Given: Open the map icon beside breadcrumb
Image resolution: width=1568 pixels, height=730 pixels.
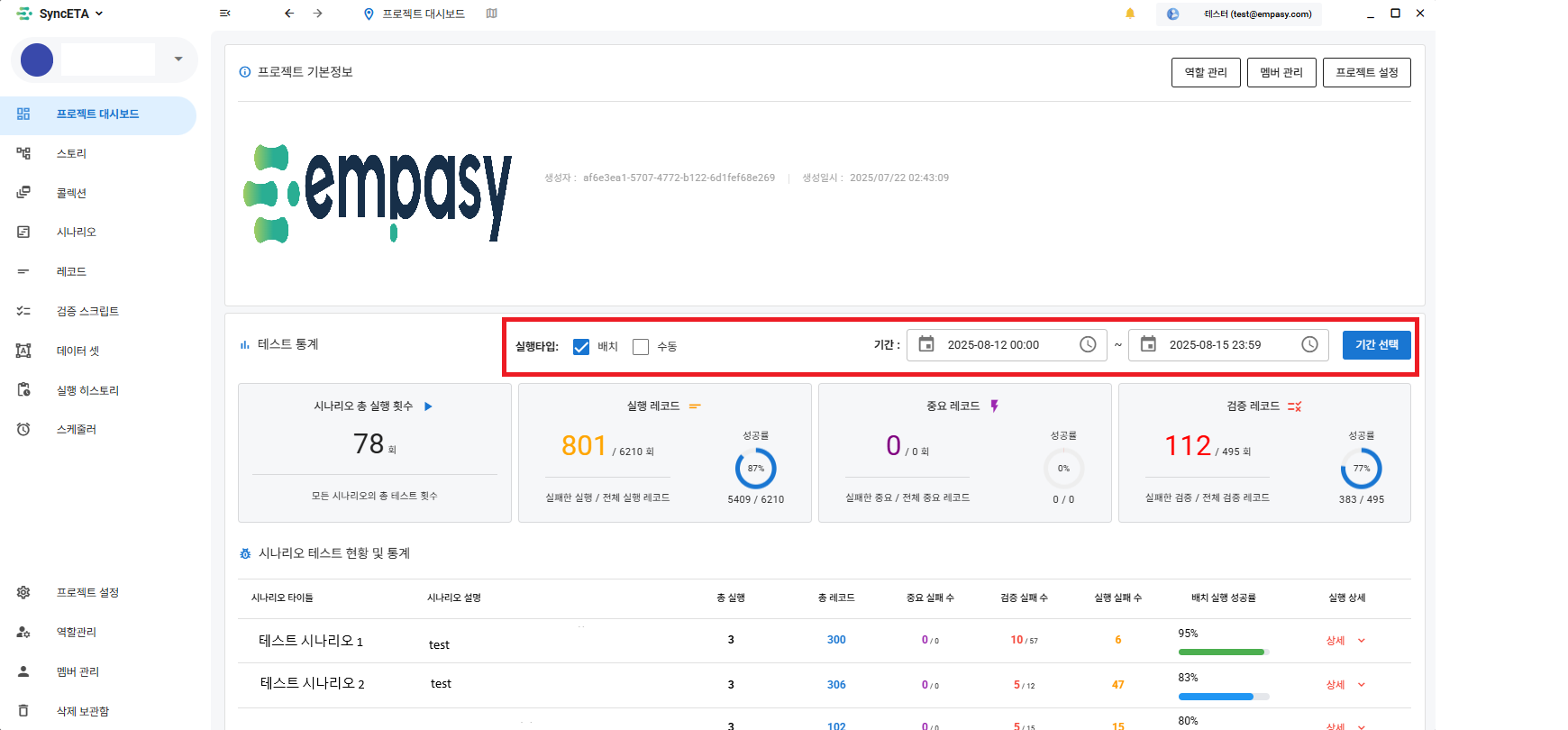Looking at the screenshot, I should [x=491, y=14].
